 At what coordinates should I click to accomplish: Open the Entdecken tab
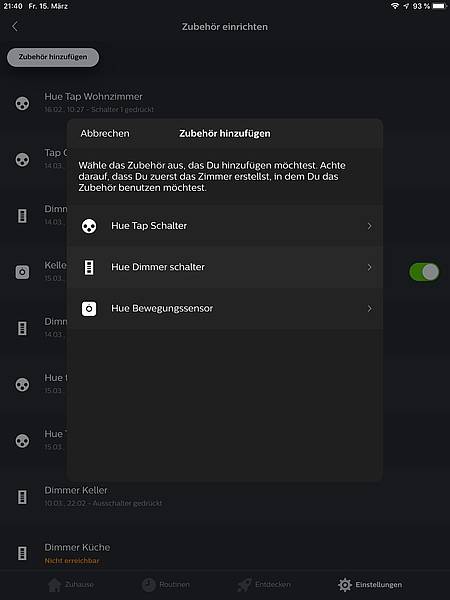(x=264, y=585)
